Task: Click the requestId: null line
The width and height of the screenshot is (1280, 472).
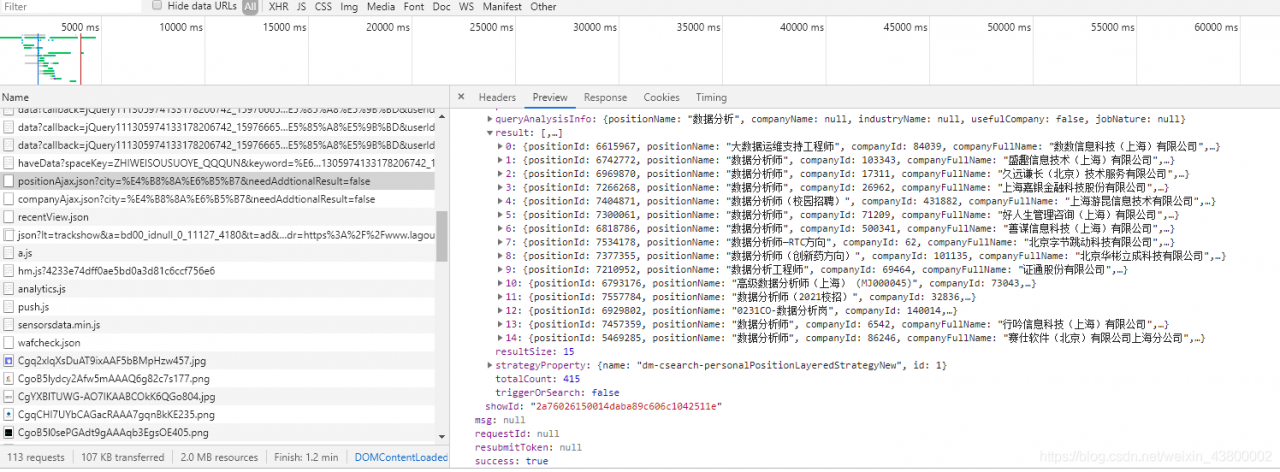Action: 517,434
